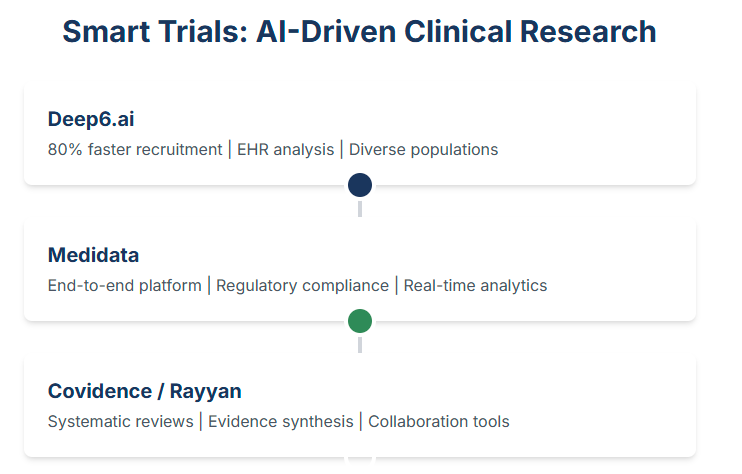This screenshot has height=474, width=742.
Task: Click the "80% faster recruitment" text
Action: pyautogui.click(x=135, y=150)
